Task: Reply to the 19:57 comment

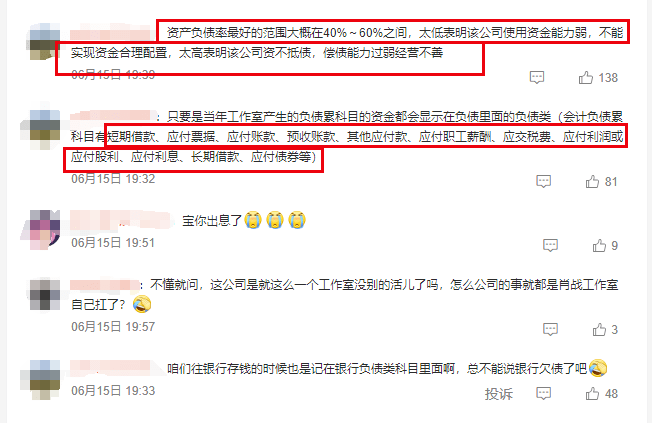Action: pyautogui.click(x=550, y=329)
